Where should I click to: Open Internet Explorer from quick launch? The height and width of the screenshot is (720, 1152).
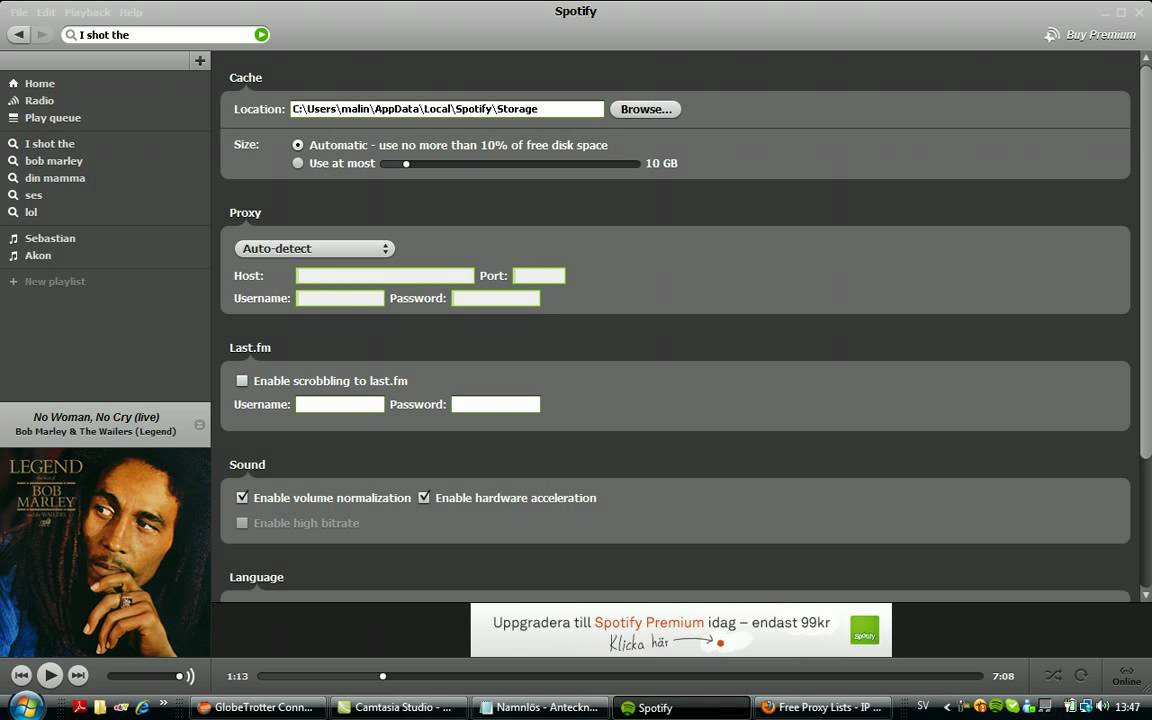point(142,707)
